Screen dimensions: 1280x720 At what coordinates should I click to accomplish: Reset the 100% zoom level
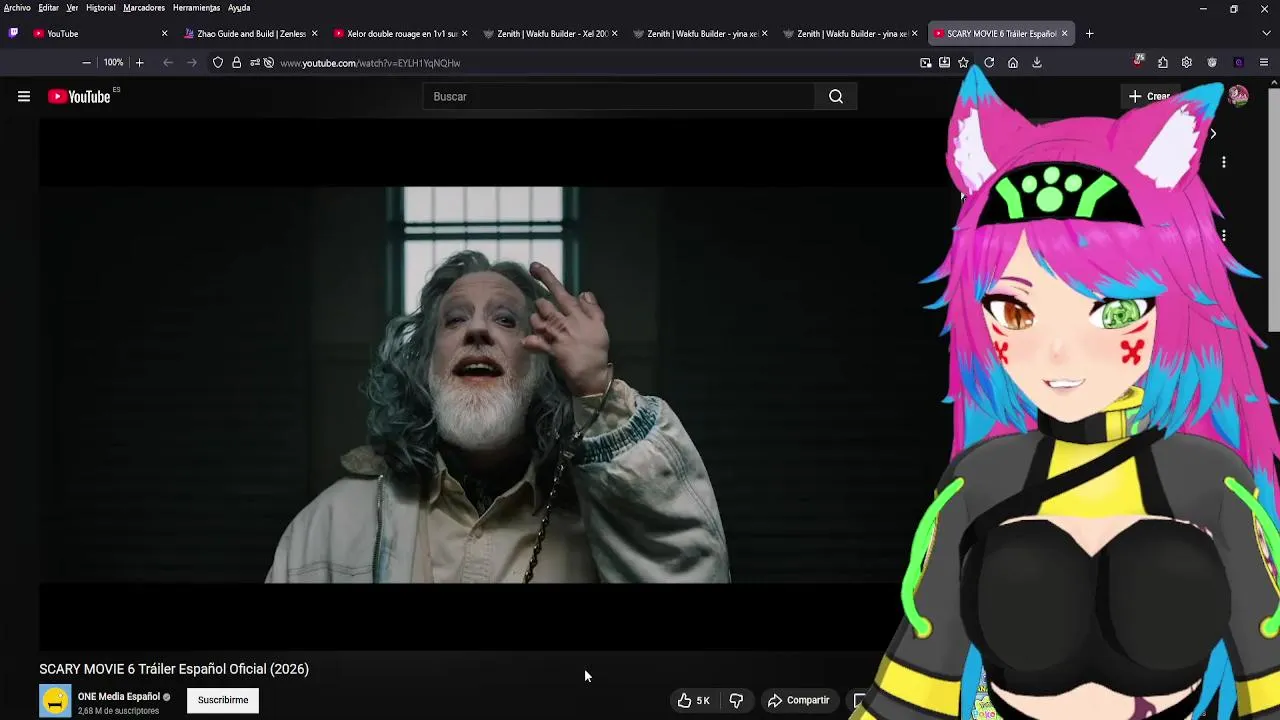[113, 63]
